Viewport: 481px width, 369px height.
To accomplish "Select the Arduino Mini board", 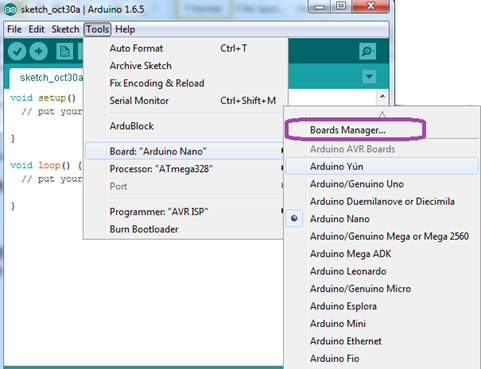I will 382,324.
